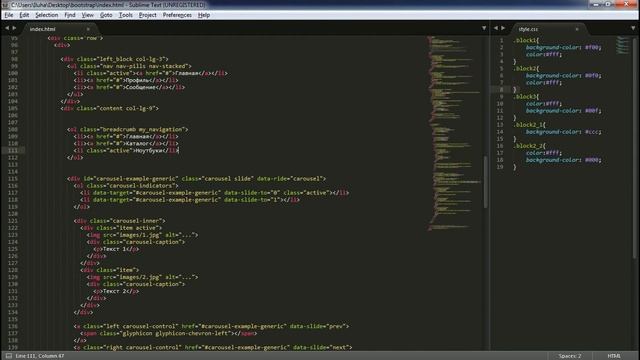Go to next tab in right pane
This screenshot has width=640, height=360.
pyautogui.click(x=503, y=28)
